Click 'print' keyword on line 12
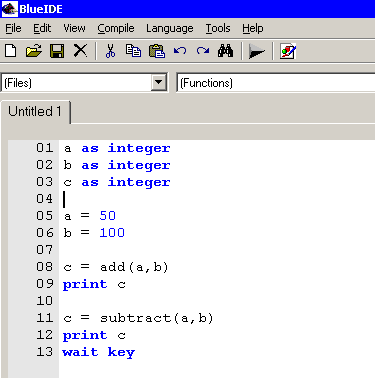 85,335
